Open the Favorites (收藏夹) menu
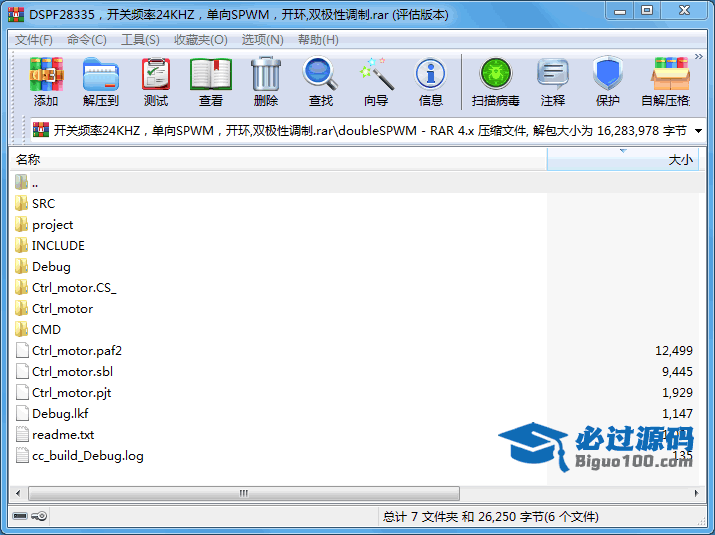 [201, 40]
